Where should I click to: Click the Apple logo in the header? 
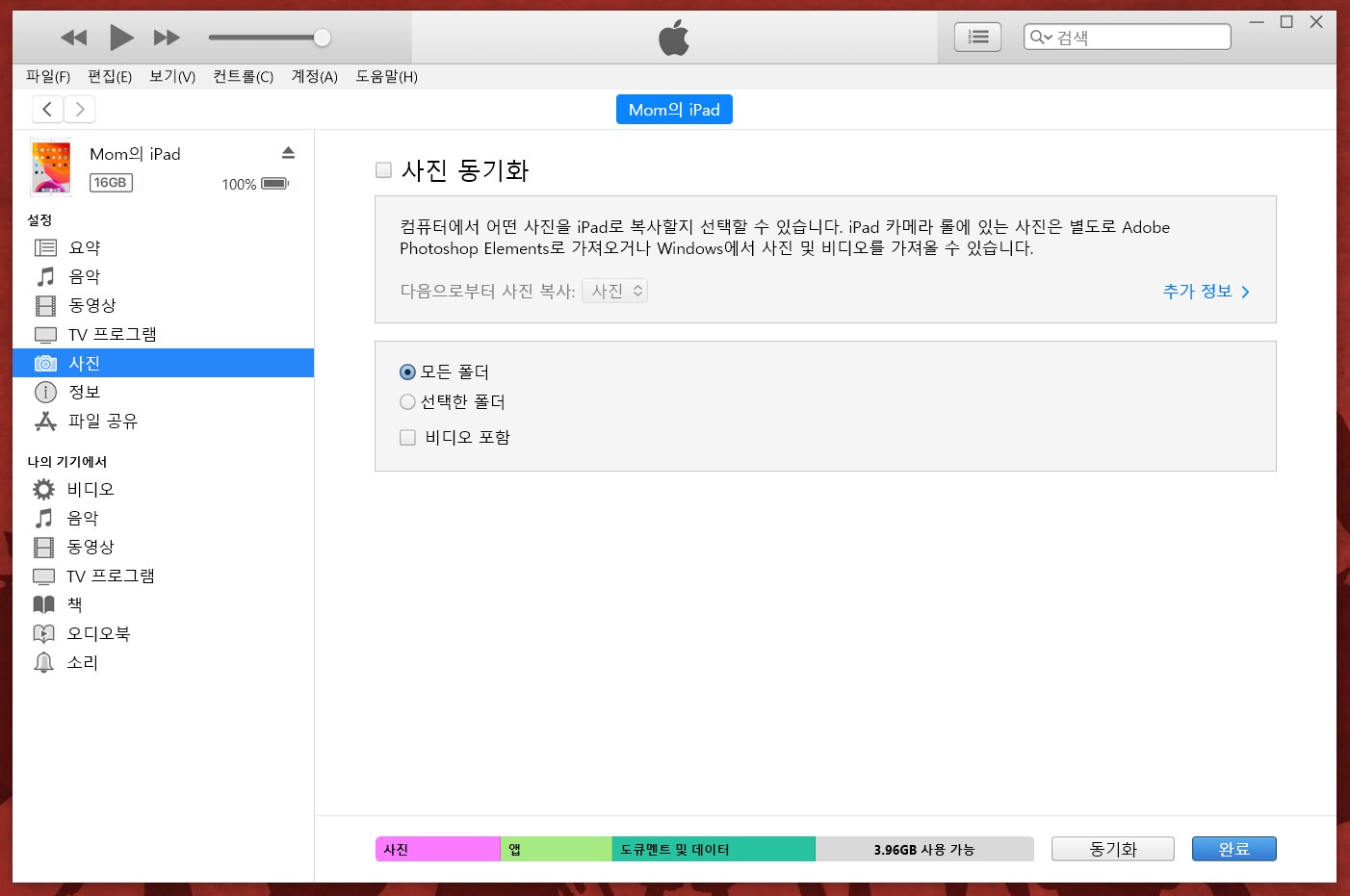point(674,38)
